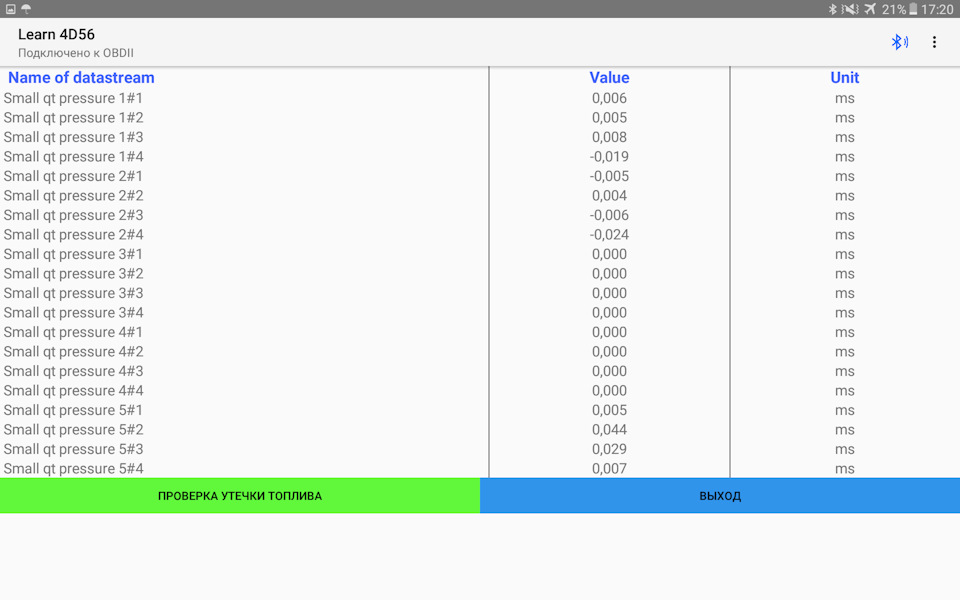Click the Learn 4D56 title
The image size is (960, 600).
pos(56,34)
